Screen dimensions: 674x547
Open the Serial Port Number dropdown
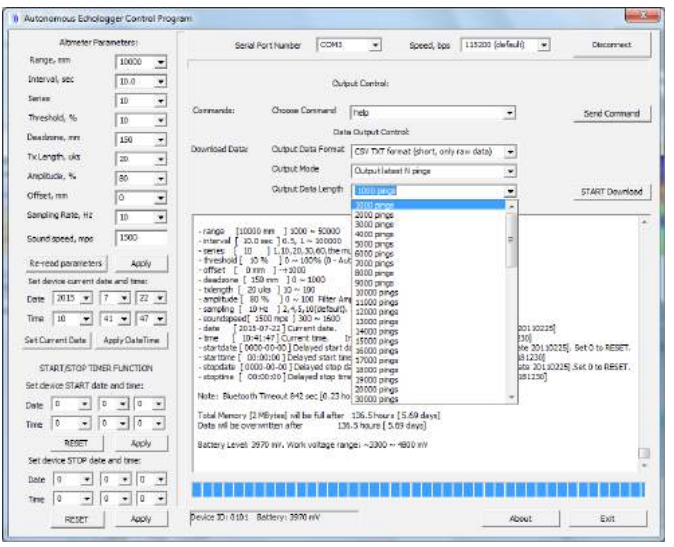[376, 45]
